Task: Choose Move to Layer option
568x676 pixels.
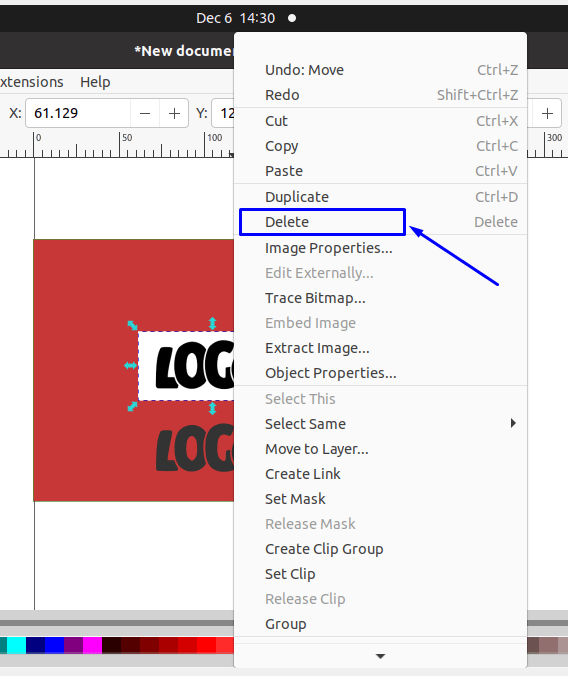Action: [x=380, y=449]
